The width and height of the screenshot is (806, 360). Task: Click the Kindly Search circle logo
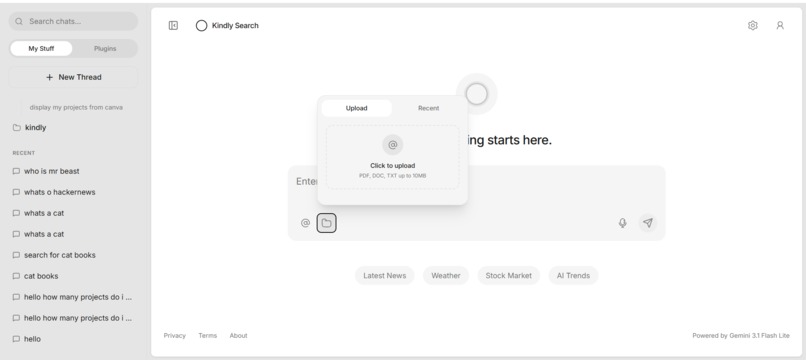[202, 25]
